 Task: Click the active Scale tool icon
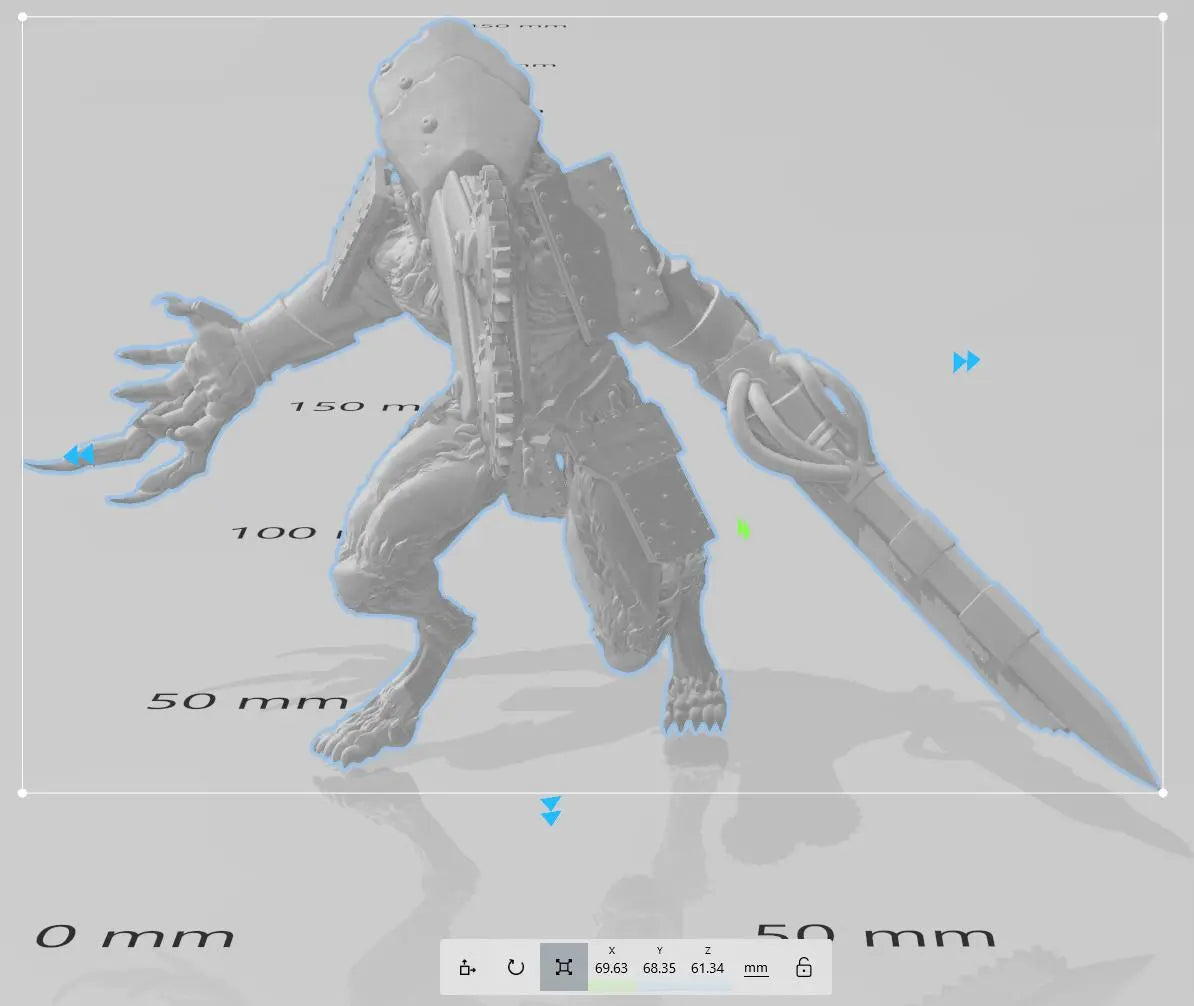coord(564,967)
